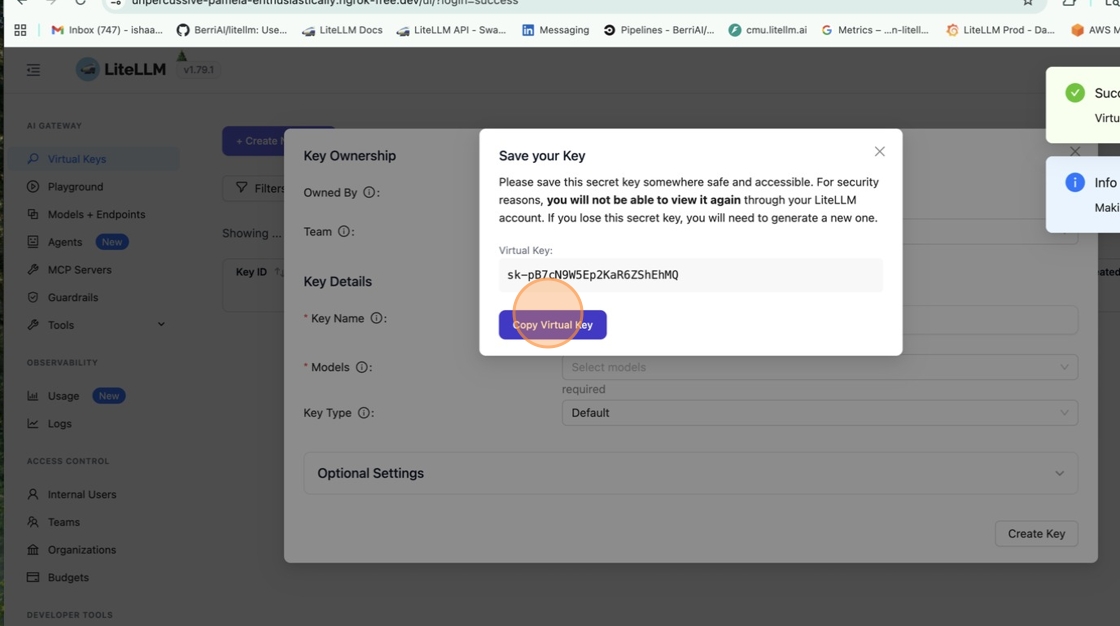Open the Key Type Default dropdown
Viewport: 1120px width, 626px height.
tap(820, 413)
